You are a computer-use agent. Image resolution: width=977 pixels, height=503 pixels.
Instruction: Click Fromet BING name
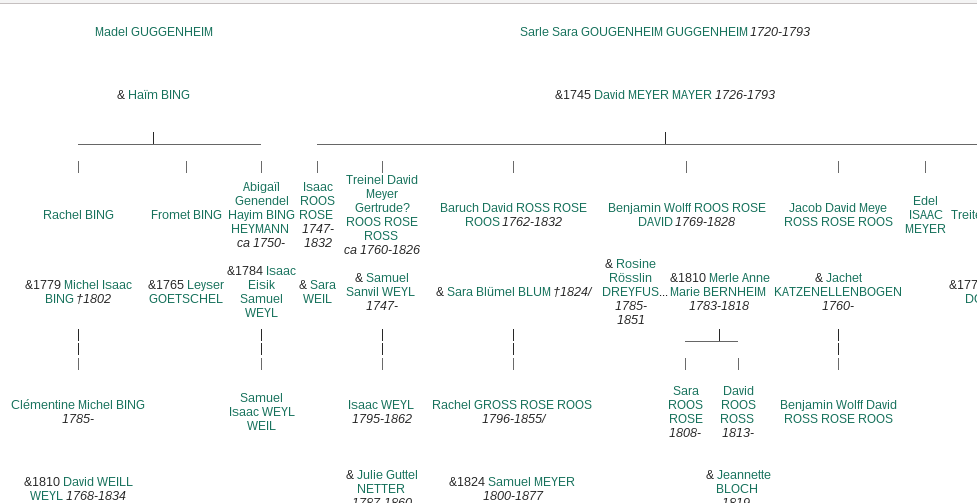pos(186,215)
